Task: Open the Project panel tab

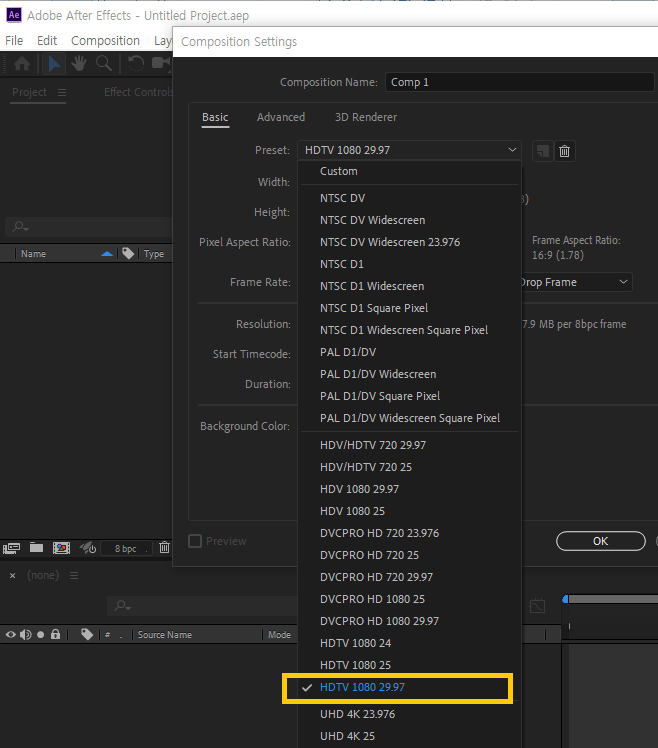Action: [29, 92]
